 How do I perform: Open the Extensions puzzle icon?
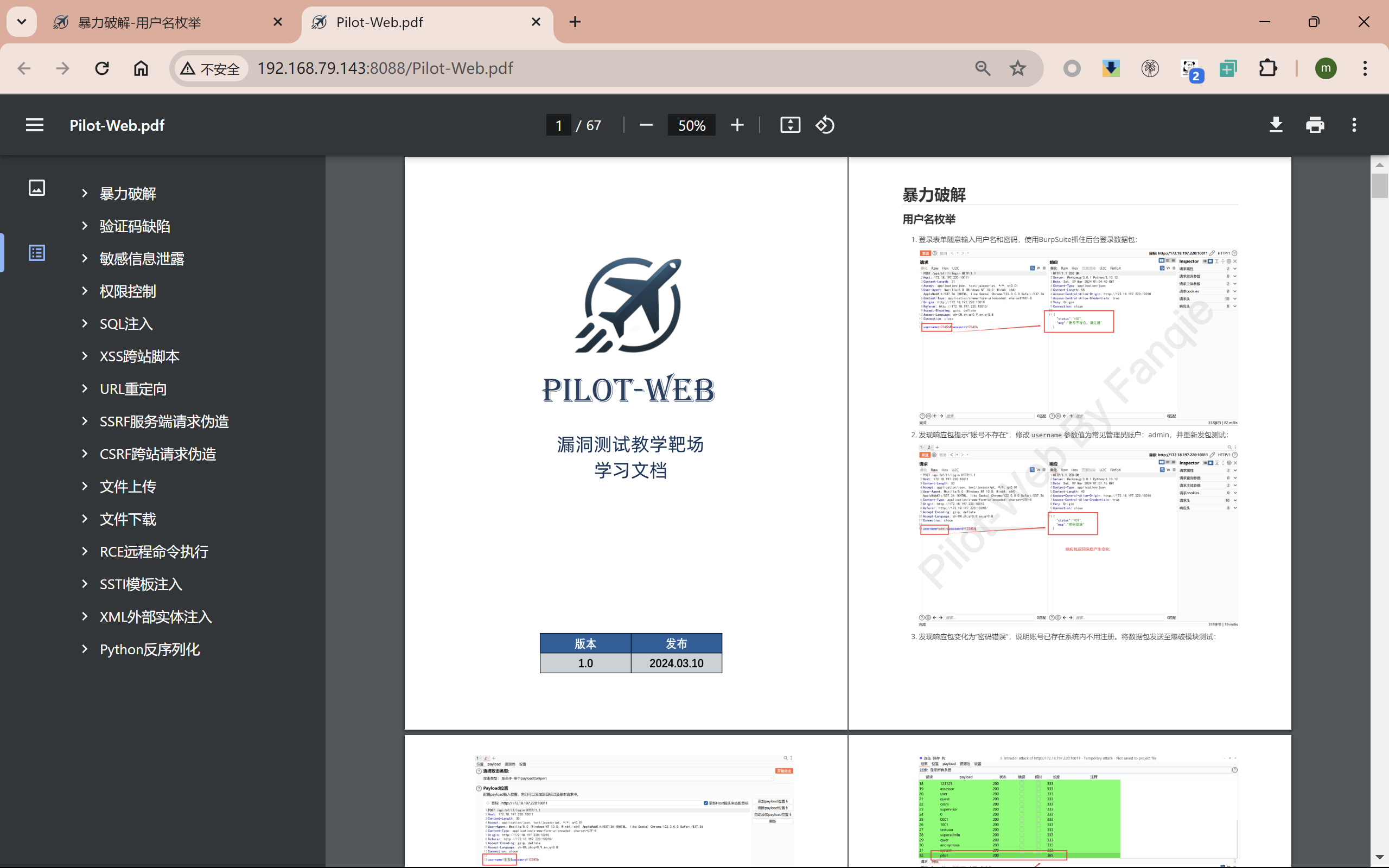pos(1267,69)
